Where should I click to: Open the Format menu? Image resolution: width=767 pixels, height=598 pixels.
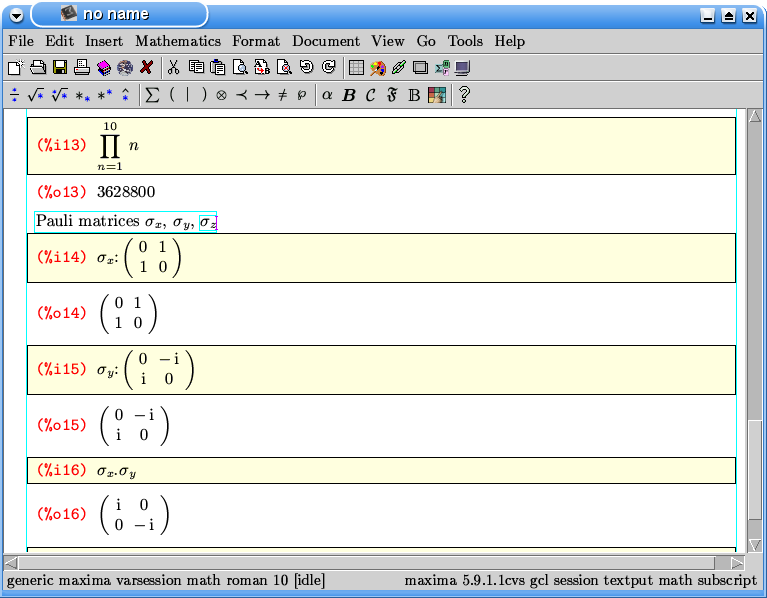tap(256, 41)
